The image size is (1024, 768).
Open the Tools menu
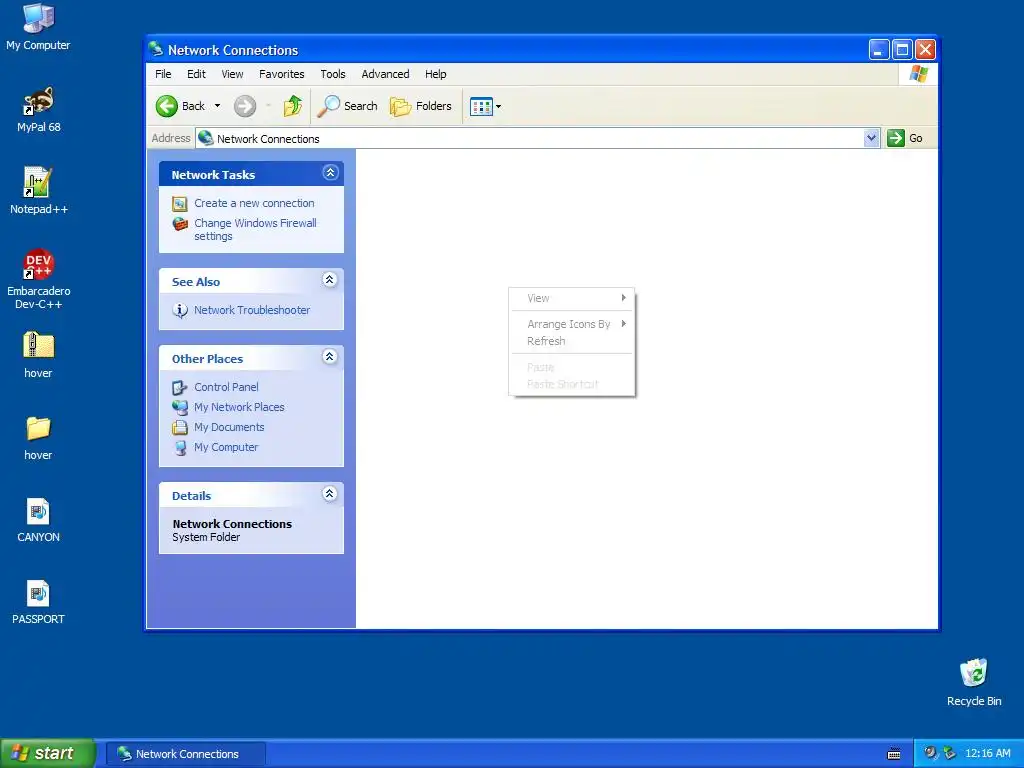tap(332, 74)
